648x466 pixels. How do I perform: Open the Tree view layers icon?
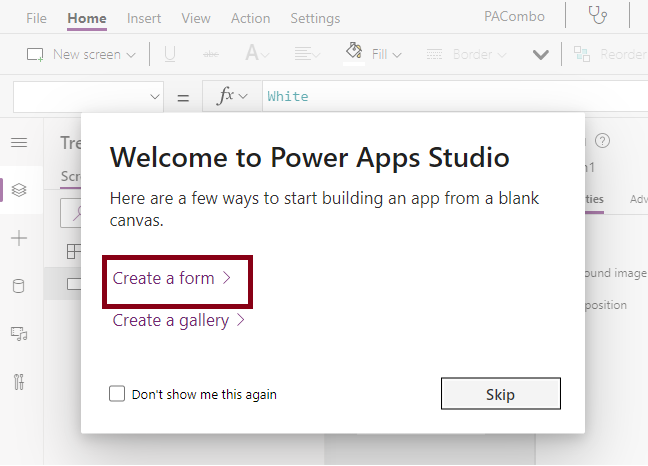pyautogui.click(x=19, y=190)
